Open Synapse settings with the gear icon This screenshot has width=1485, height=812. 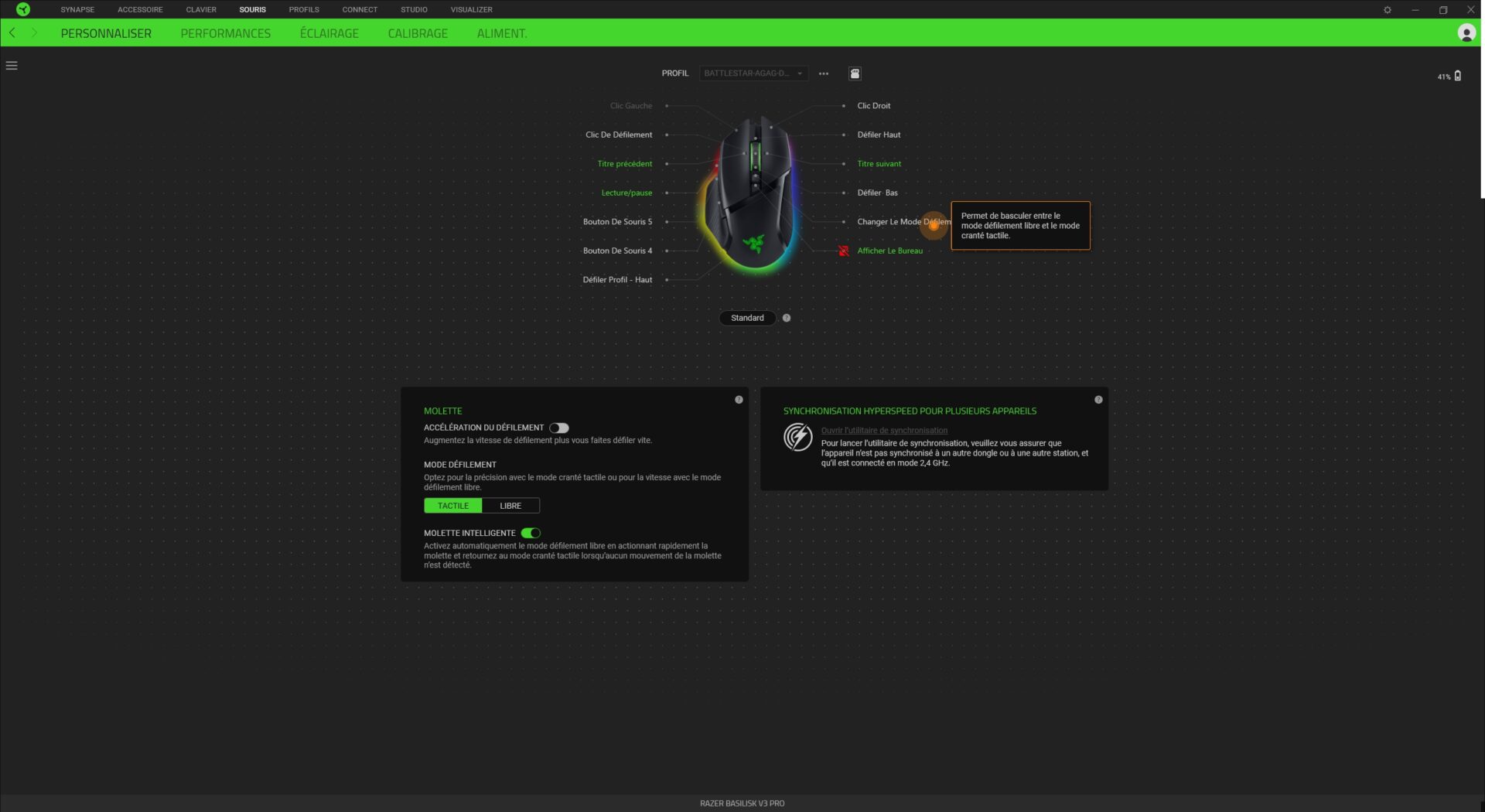(1387, 10)
